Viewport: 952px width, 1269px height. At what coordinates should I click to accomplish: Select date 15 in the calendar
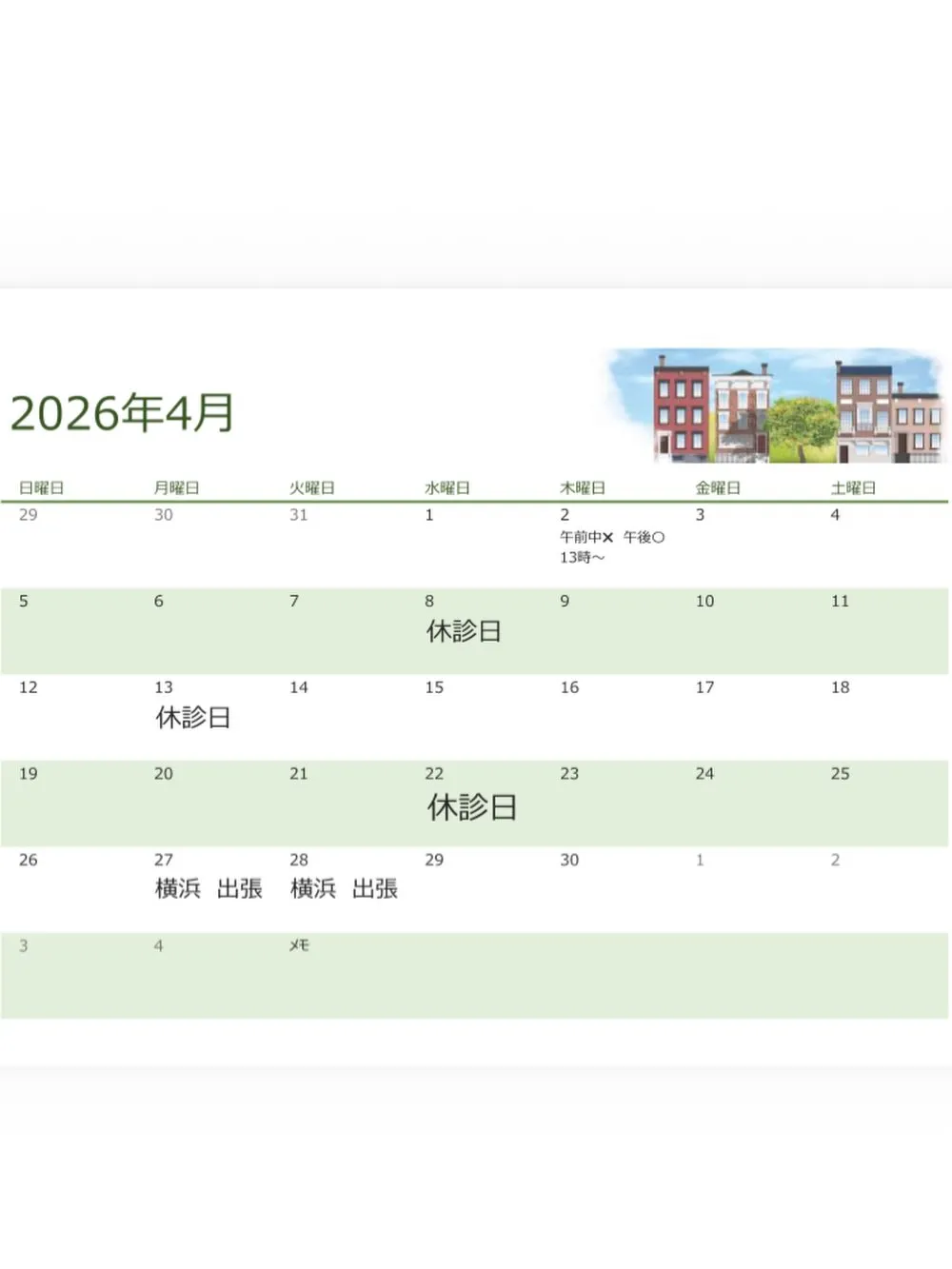tap(434, 687)
